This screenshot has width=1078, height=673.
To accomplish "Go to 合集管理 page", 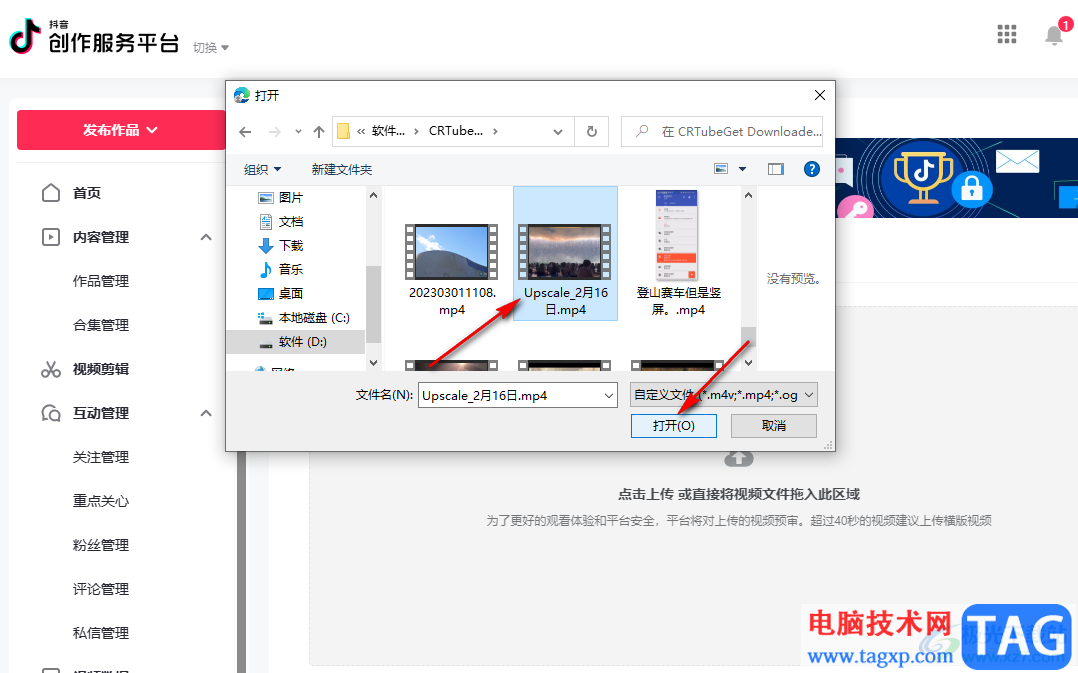I will 101,325.
